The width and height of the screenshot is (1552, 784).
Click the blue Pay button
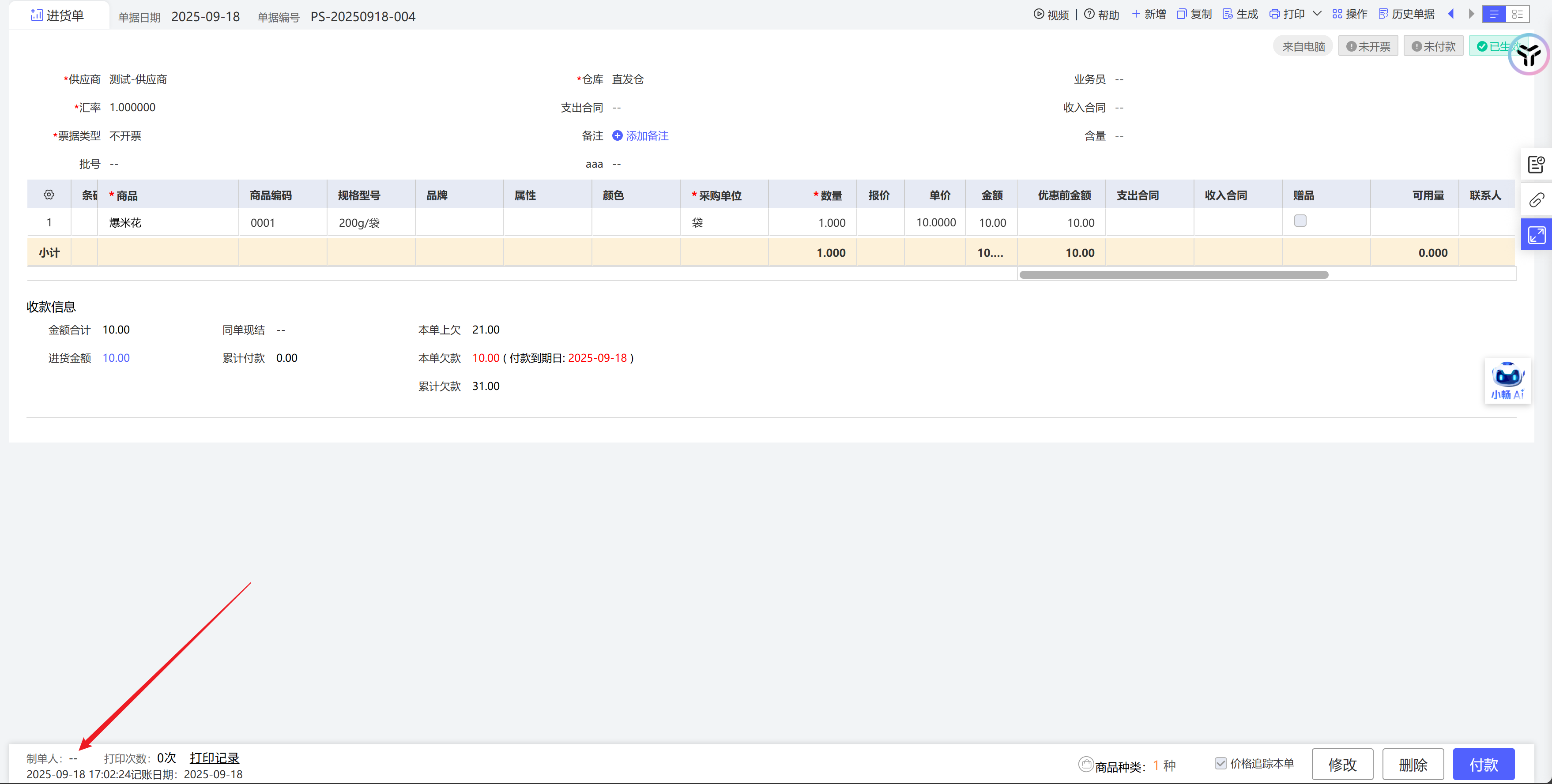coord(1483,764)
